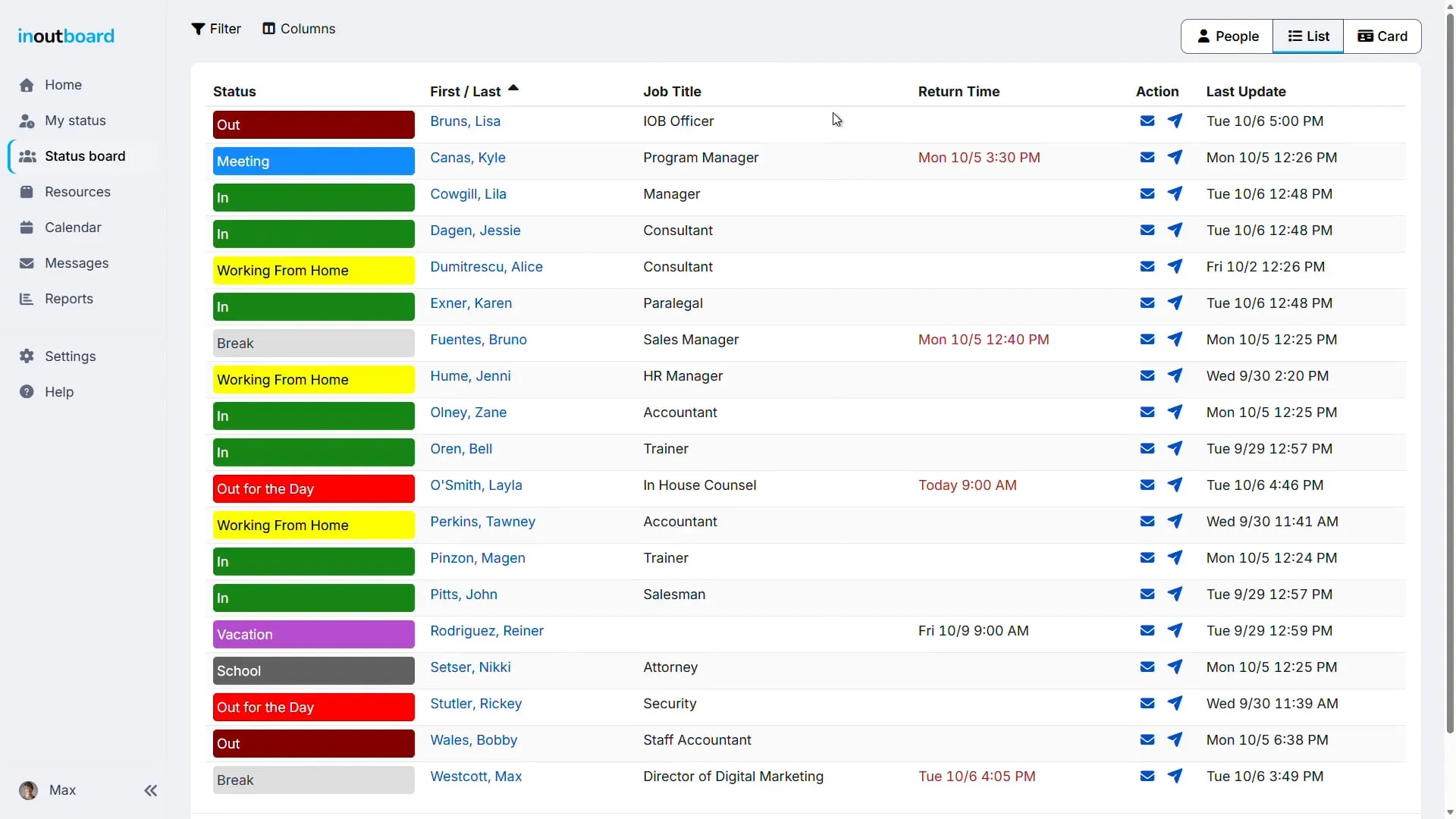Screen dimensions: 1456x819
Task: Collapse the sidebar with double chevron
Action: tap(151, 791)
